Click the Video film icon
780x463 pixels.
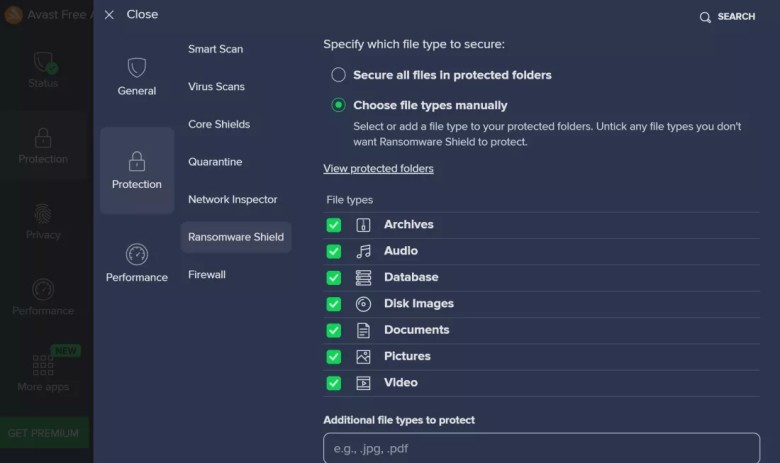[x=363, y=383]
